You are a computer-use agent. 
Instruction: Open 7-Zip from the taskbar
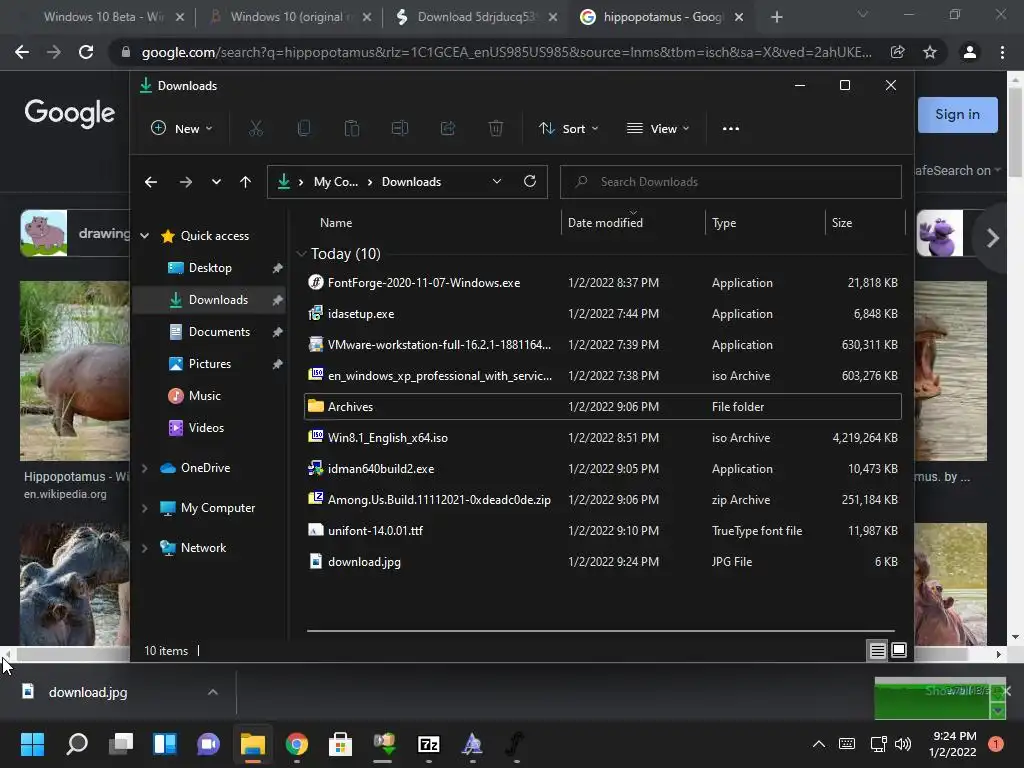(428, 744)
